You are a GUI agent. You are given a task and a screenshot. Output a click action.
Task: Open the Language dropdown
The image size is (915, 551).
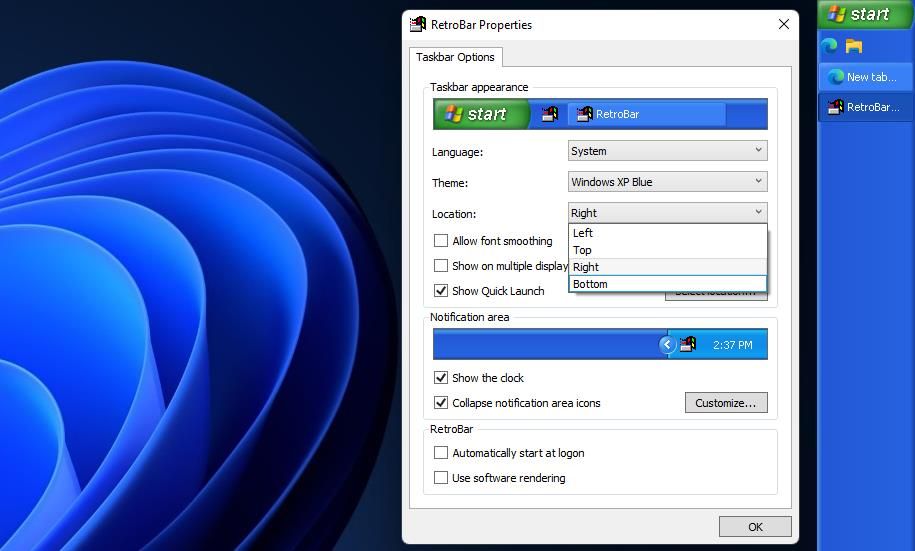click(x=668, y=151)
